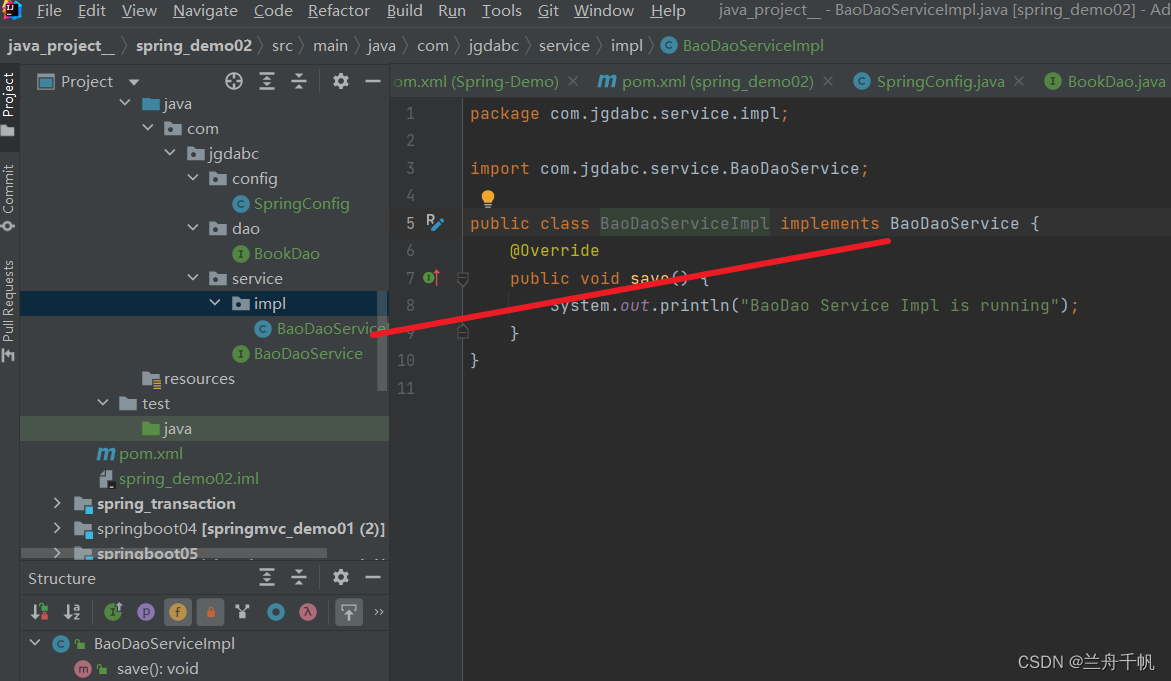Expand all in Structure panel
Image resolution: width=1171 pixels, height=681 pixels.
coord(267,577)
